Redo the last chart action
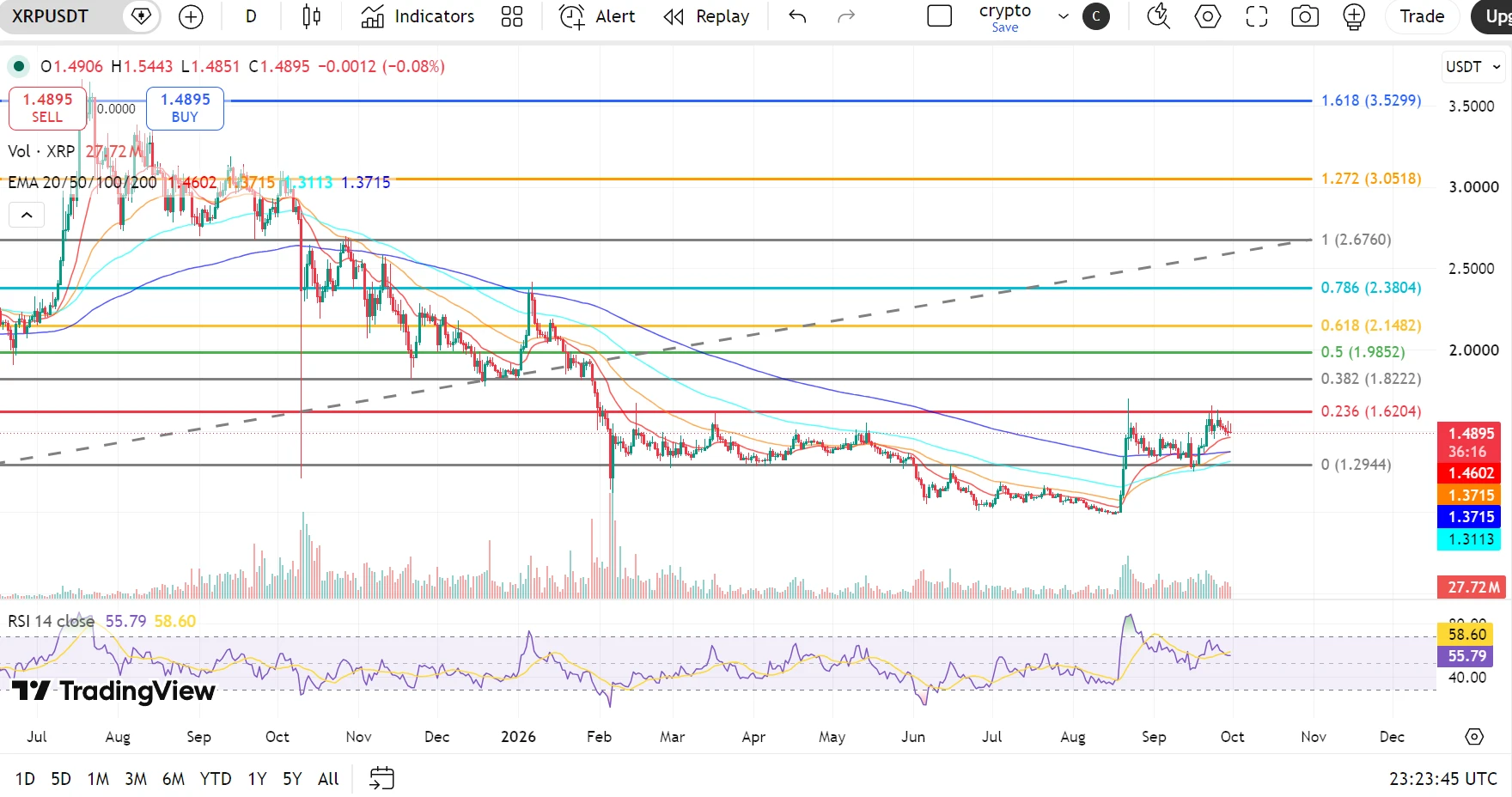Image resolution: width=1512 pixels, height=797 pixels. tap(846, 16)
